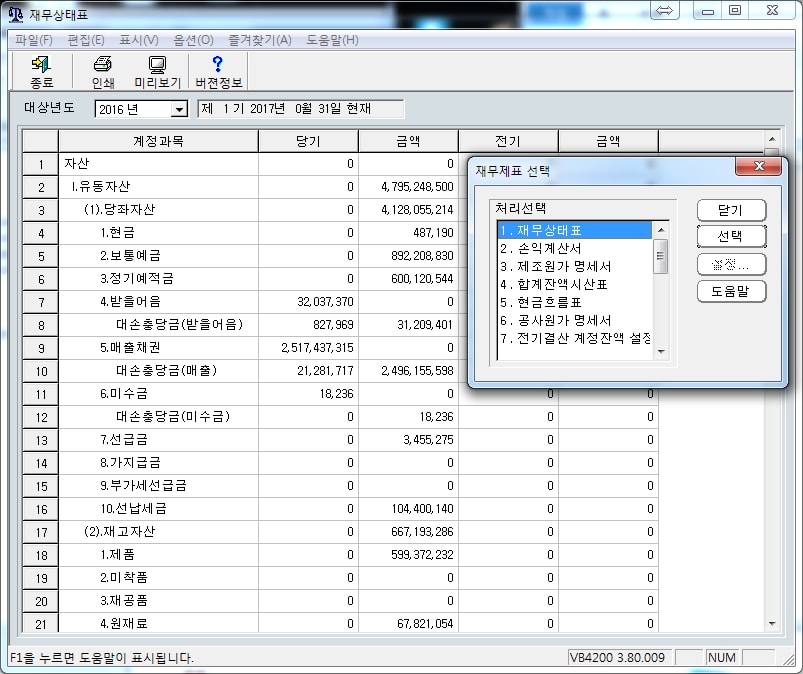Click the 버전정보 (Version info) question icon

tap(218, 72)
